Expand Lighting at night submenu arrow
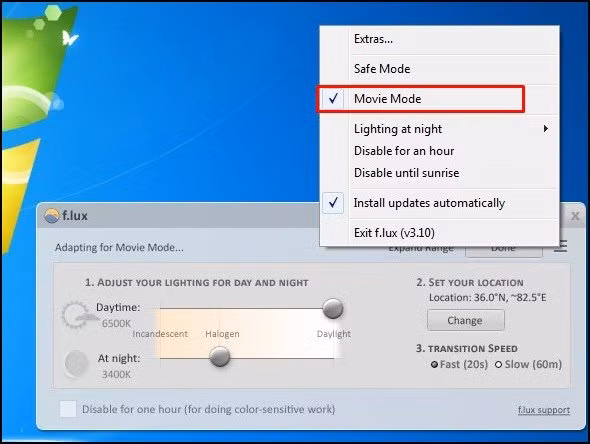590x444 pixels. point(546,129)
